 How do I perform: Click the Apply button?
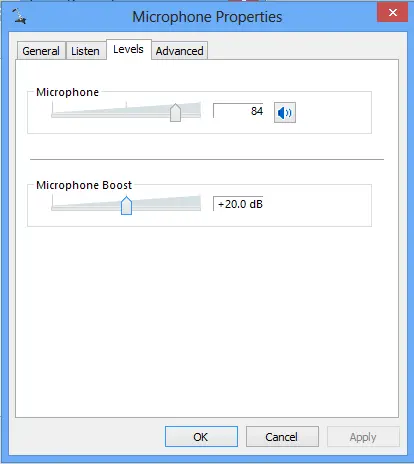pyautogui.click(x=363, y=437)
